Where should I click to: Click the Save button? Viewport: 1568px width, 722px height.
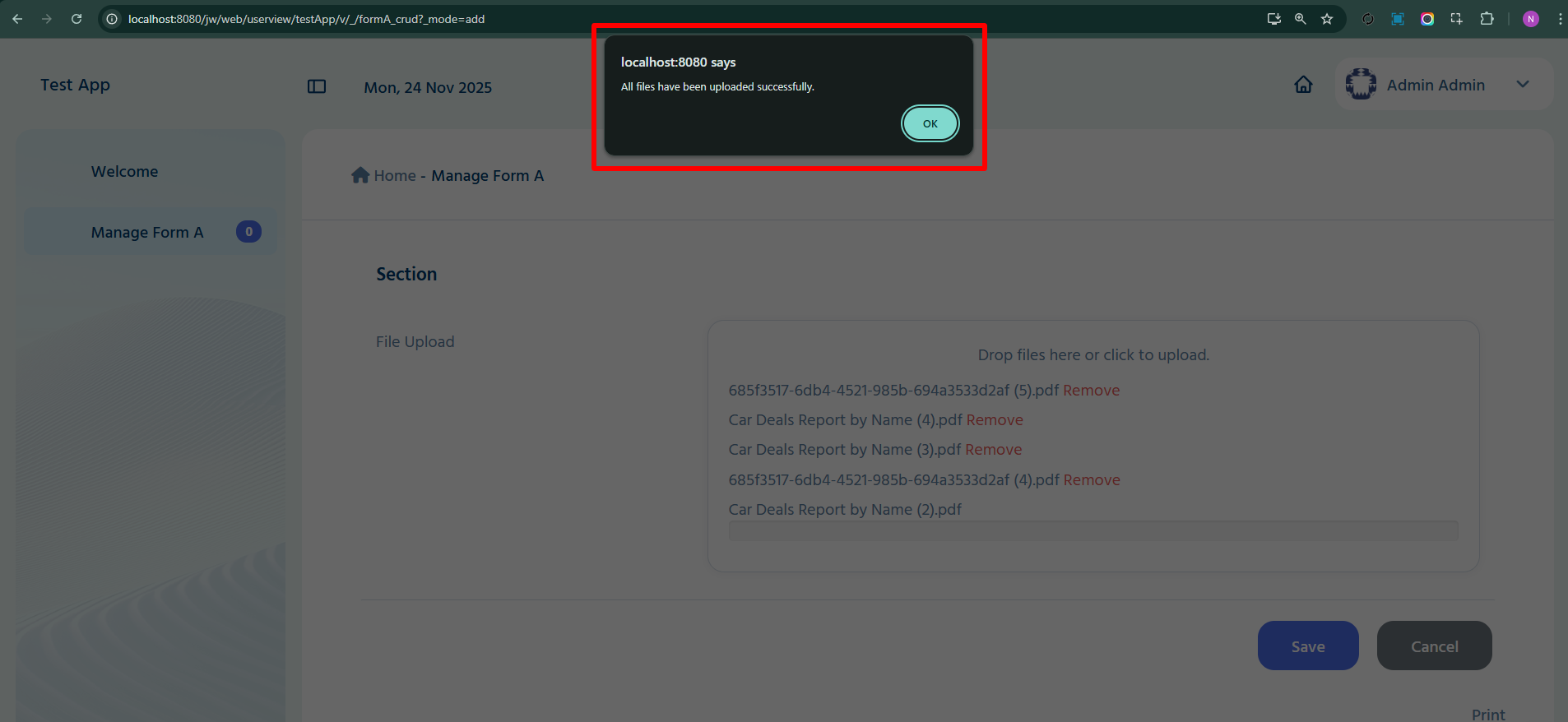pyautogui.click(x=1308, y=646)
